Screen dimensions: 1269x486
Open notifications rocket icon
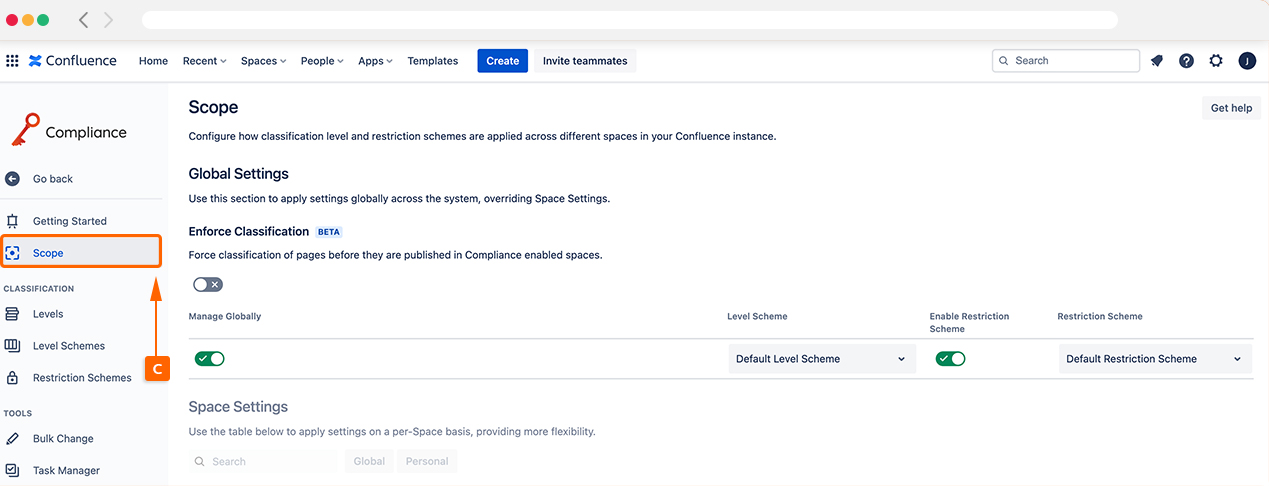click(x=1157, y=61)
